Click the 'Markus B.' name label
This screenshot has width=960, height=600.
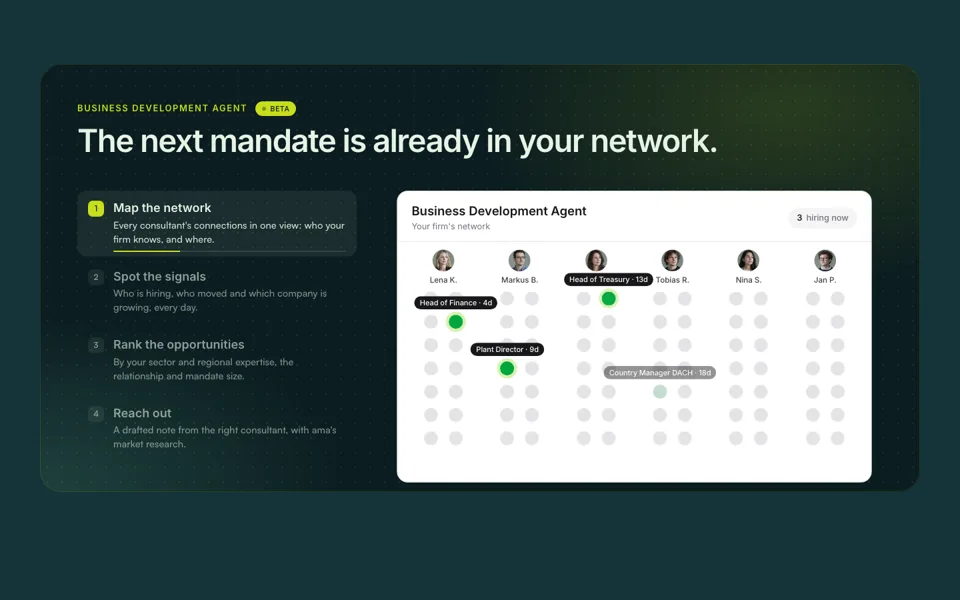(x=519, y=280)
